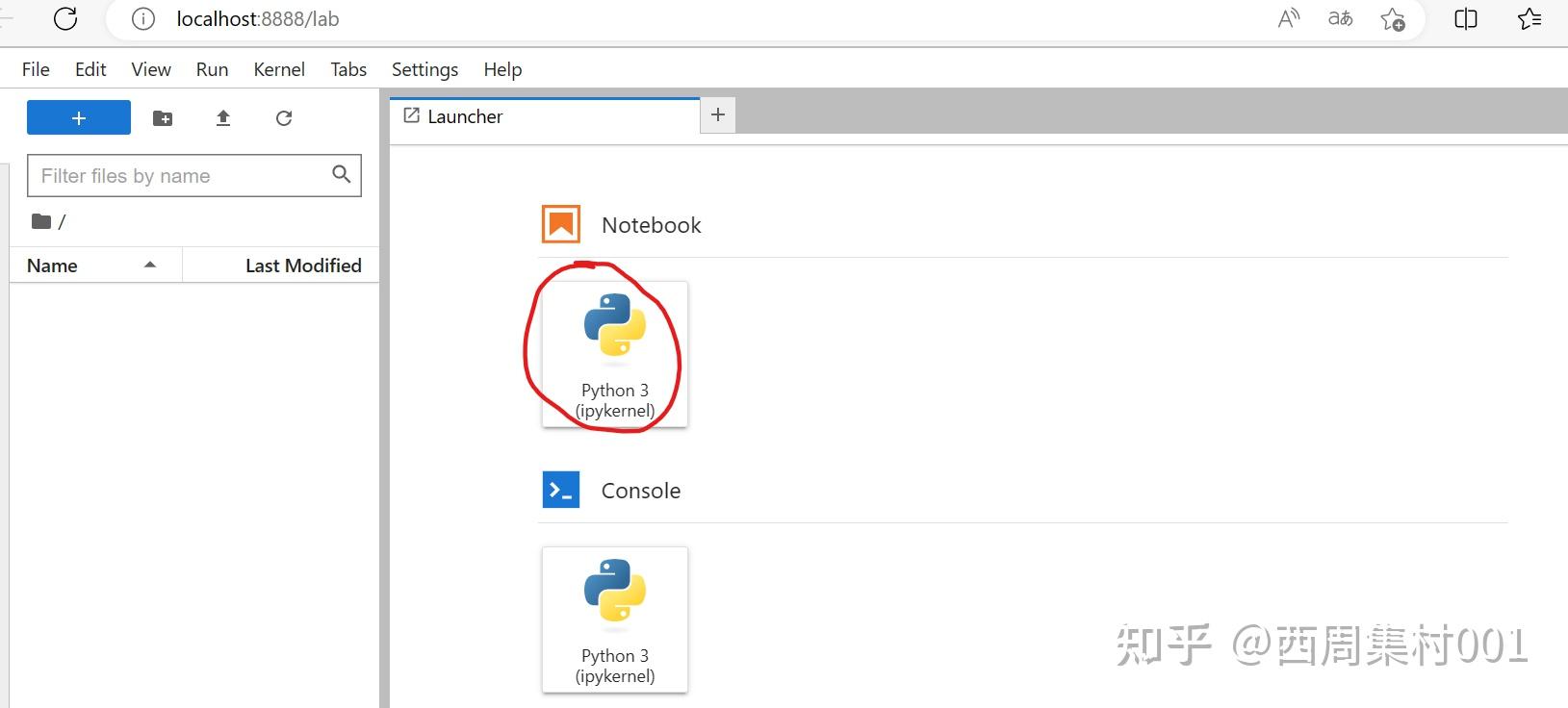Viewport: 1568px width, 708px height.
Task: Click the search magnifier icon in filter box
Action: [x=341, y=174]
